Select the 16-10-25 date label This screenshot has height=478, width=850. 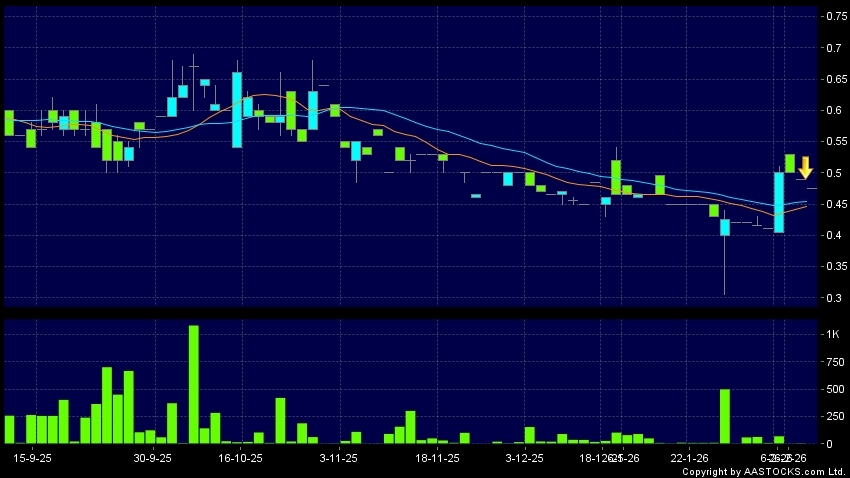(241, 458)
